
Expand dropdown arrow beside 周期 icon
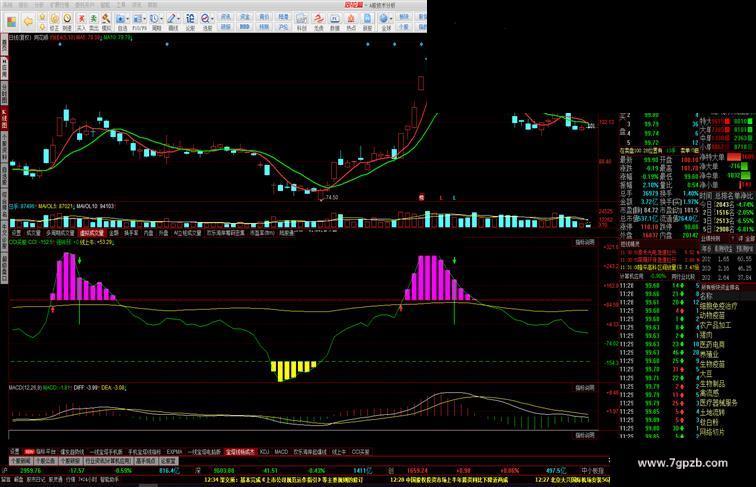click(x=162, y=19)
